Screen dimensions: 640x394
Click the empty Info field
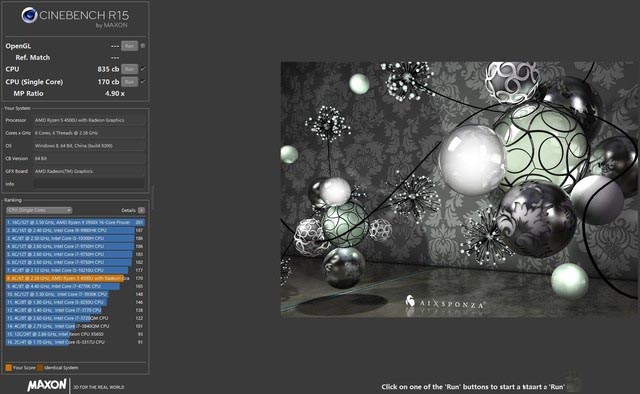pos(89,184)
